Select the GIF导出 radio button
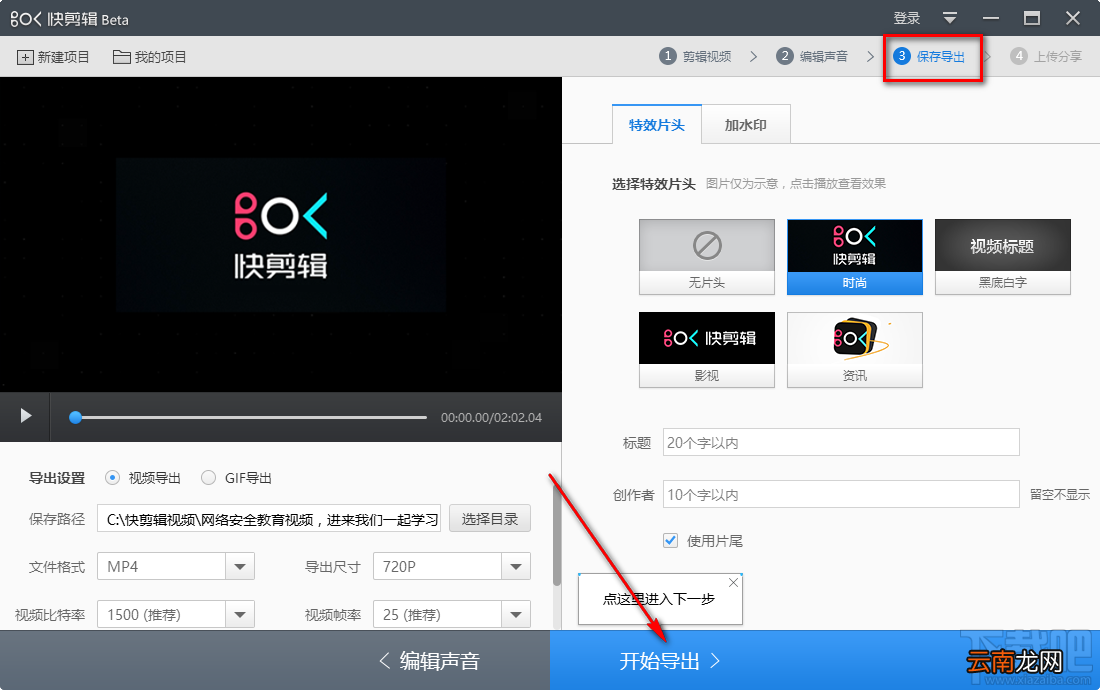Image resolution: width=1100 pixels, height=690 pixels. 208,478
